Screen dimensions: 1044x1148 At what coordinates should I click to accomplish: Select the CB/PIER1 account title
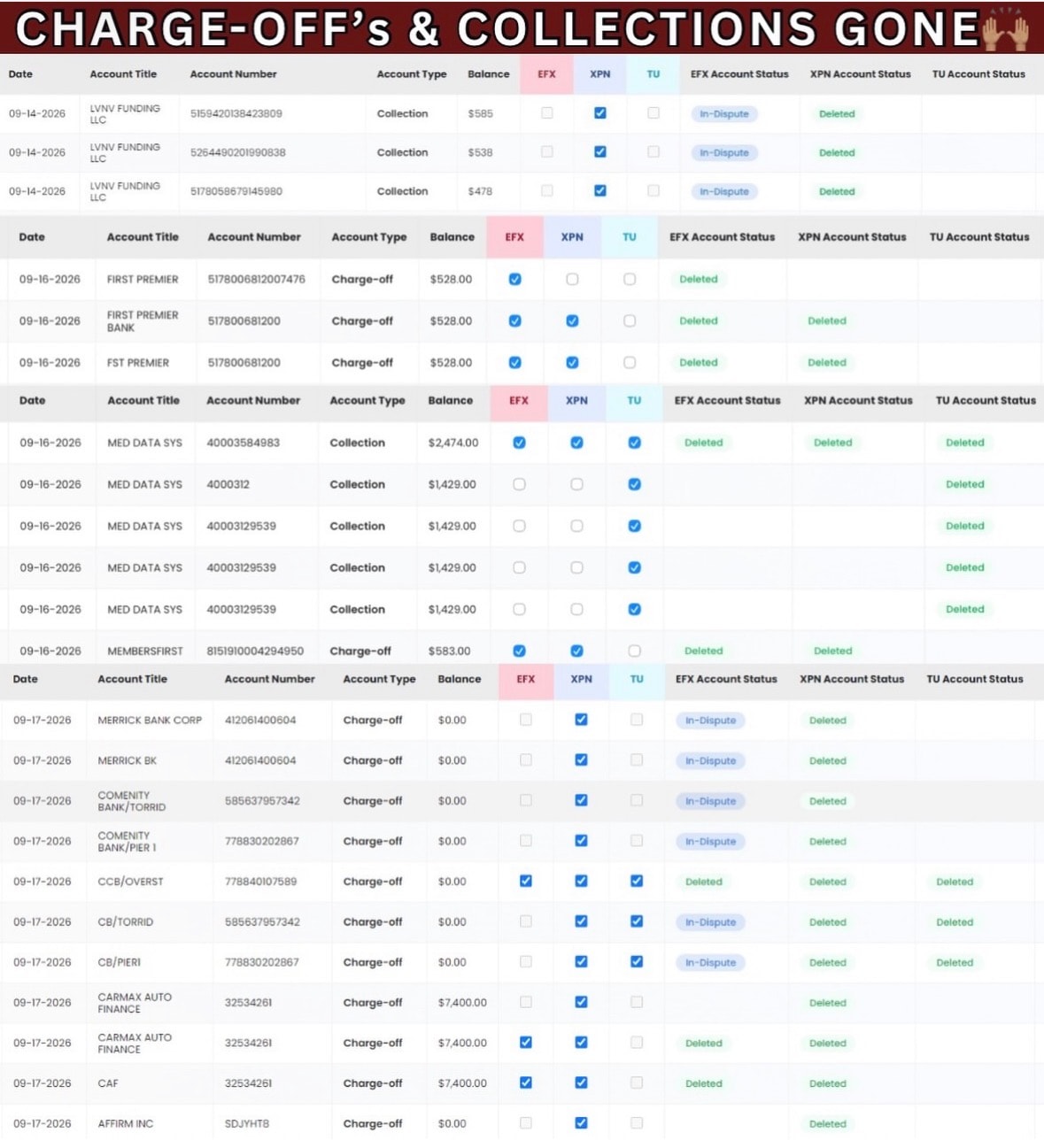click(x=120, y=962)
